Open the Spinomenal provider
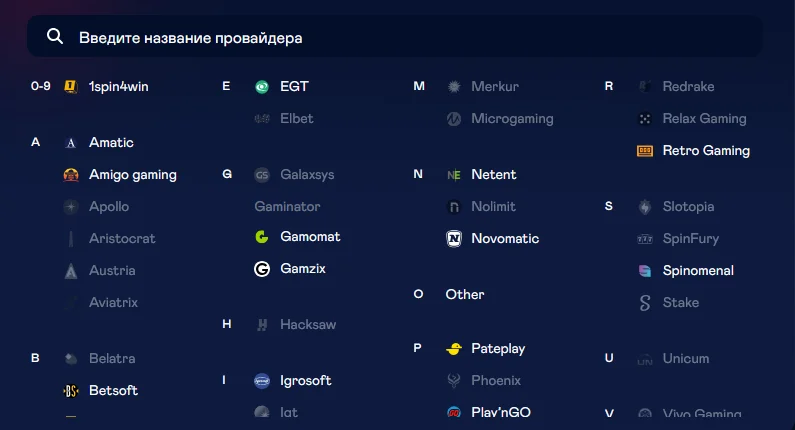795x430 pixels. point(698,271)
